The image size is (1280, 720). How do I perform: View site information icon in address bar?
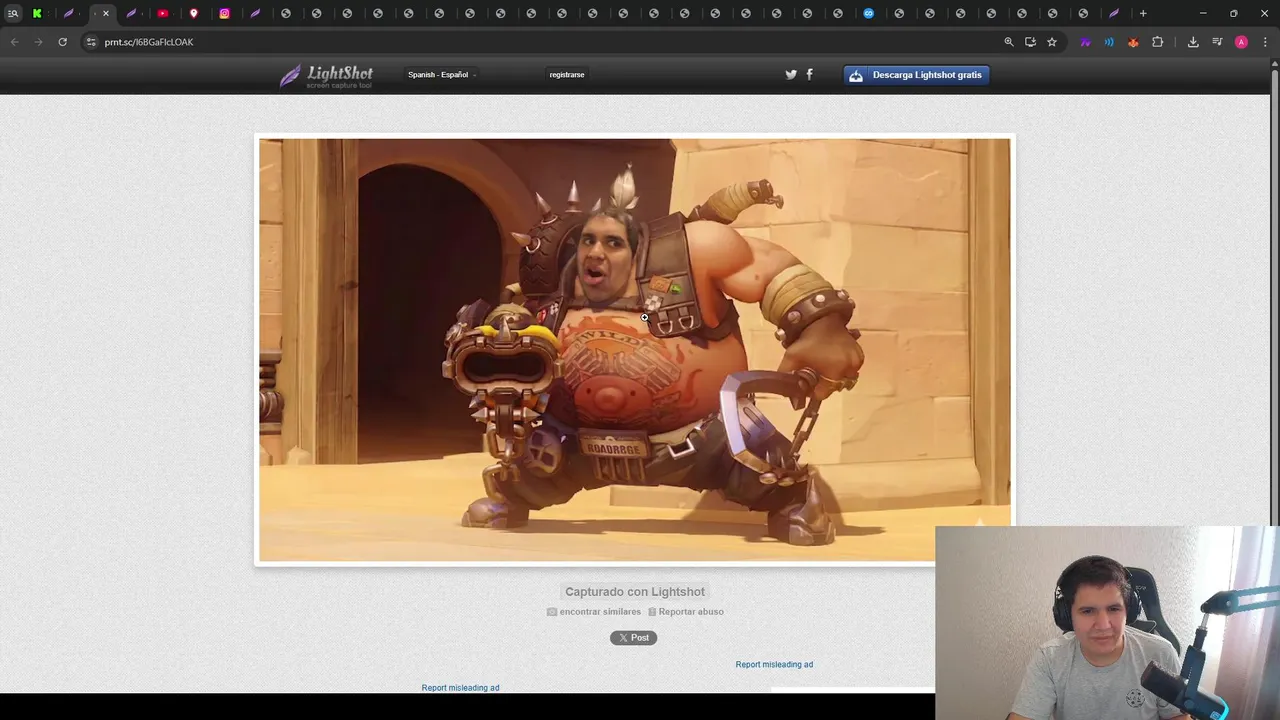coord(91,42)
